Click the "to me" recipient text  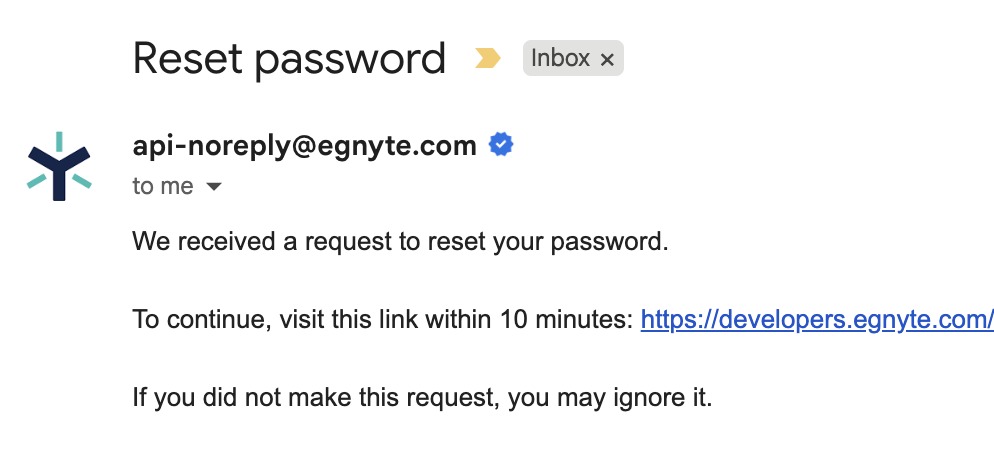coord(163,187)
